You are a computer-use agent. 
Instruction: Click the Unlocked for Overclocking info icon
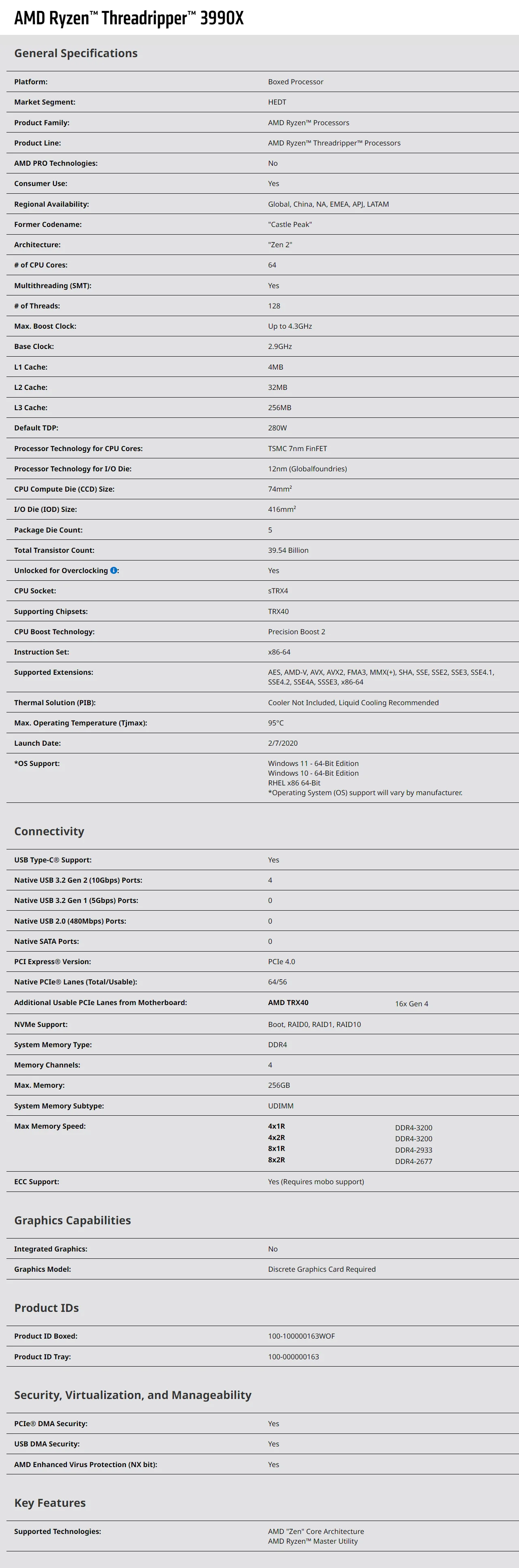point(114,570)
